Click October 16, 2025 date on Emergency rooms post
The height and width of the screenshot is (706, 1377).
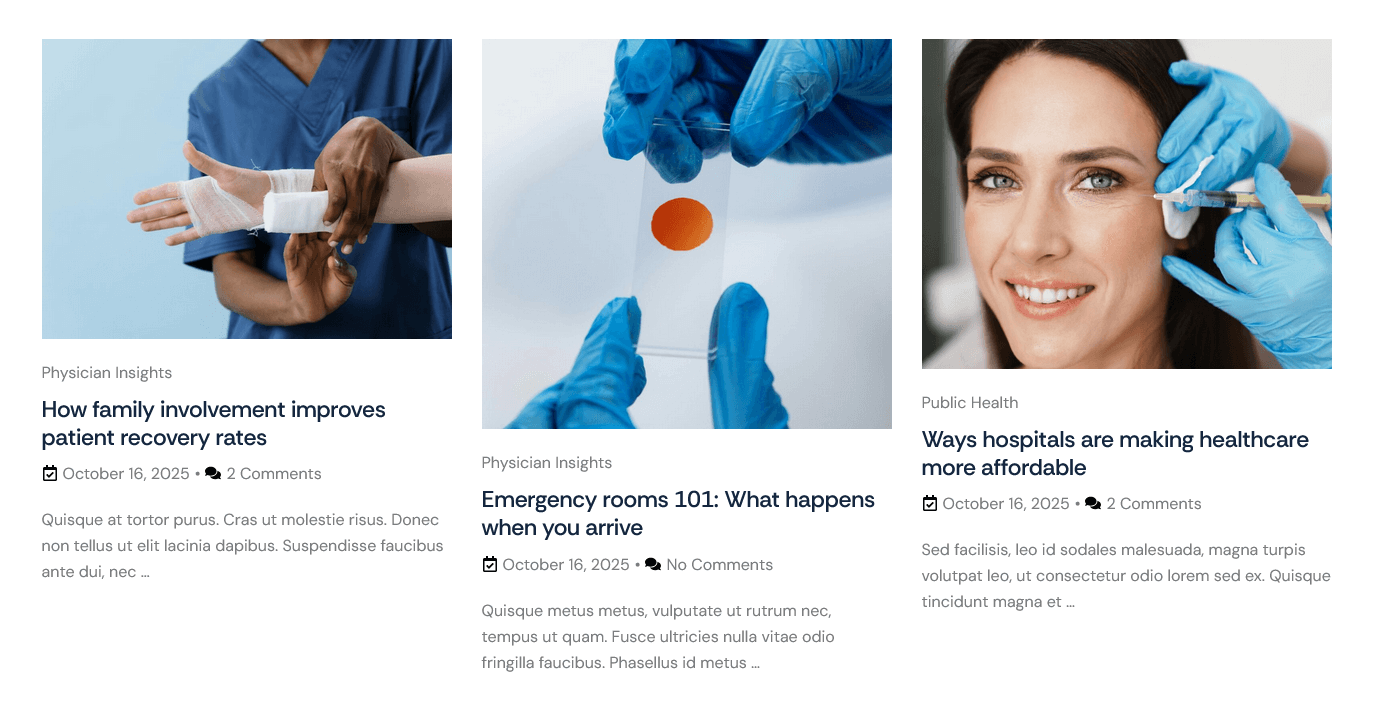(566, 565)
